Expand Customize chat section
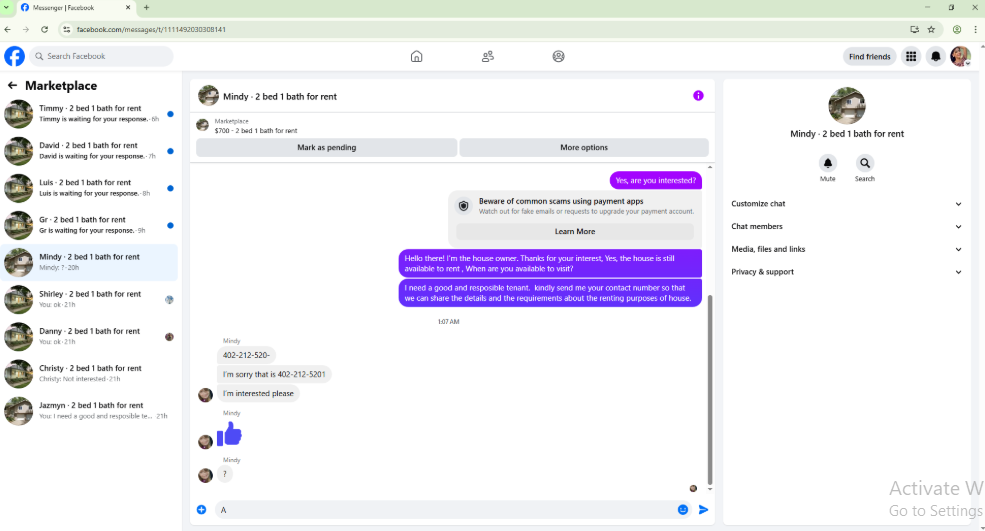This screenshot has height=531, width=985. 846,204
